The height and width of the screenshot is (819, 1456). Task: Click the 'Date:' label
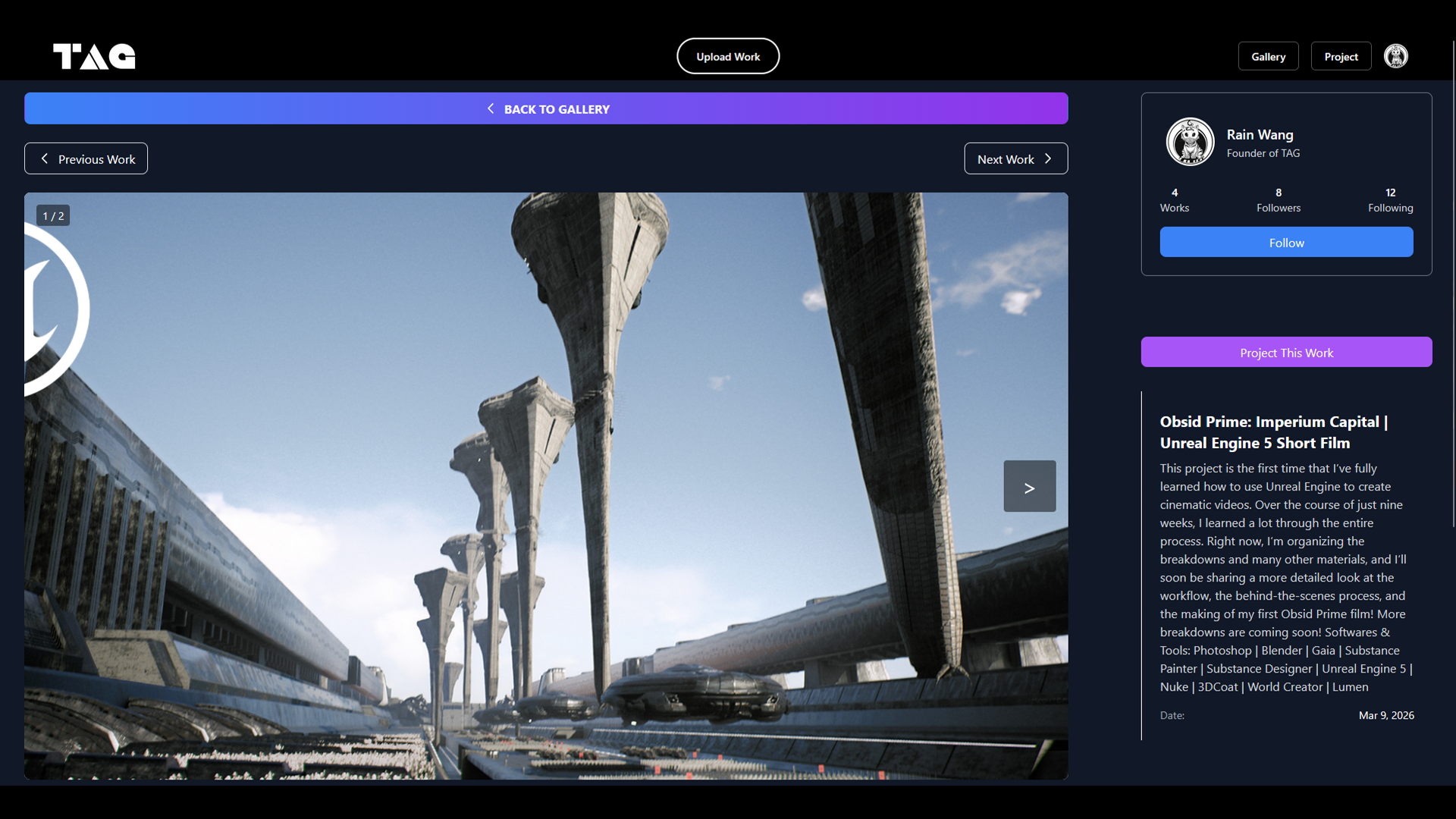[x=1172, y=715]
